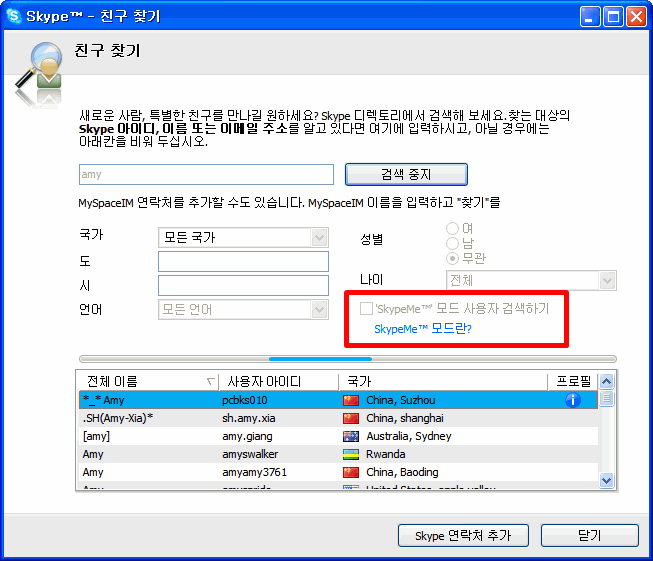This screenshot has width=653, height=561.
Task: Minimize the Skype 친구 찾기 window
Action: pyautogui.click(x=590, y=17)
